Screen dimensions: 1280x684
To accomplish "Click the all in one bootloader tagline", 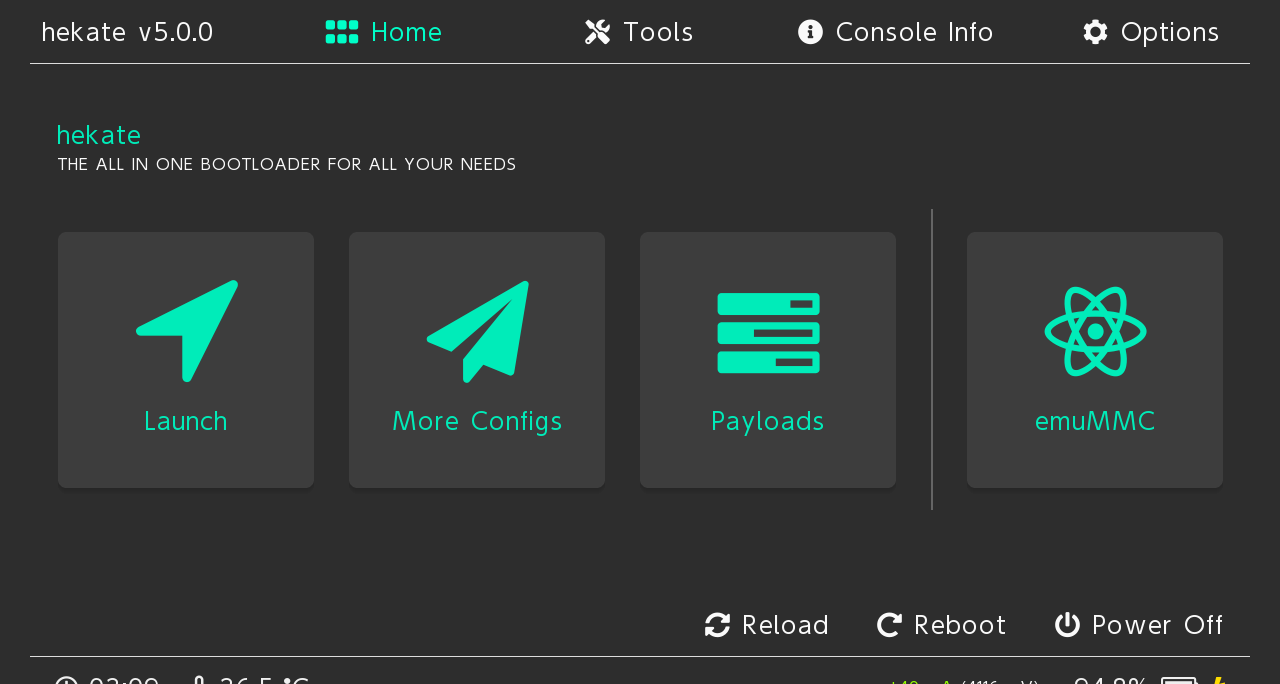I will pyautogui.click(x=287, y=164).
